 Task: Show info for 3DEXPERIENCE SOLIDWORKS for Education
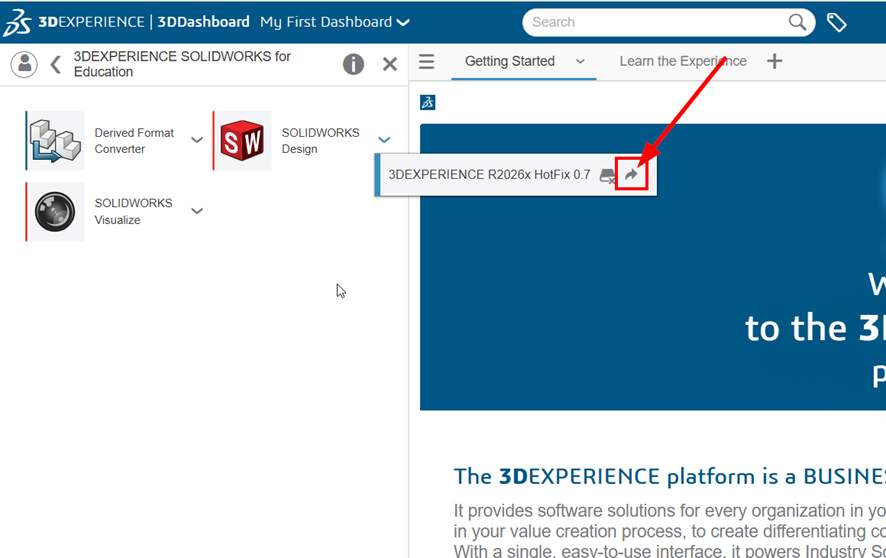[353, 64]
